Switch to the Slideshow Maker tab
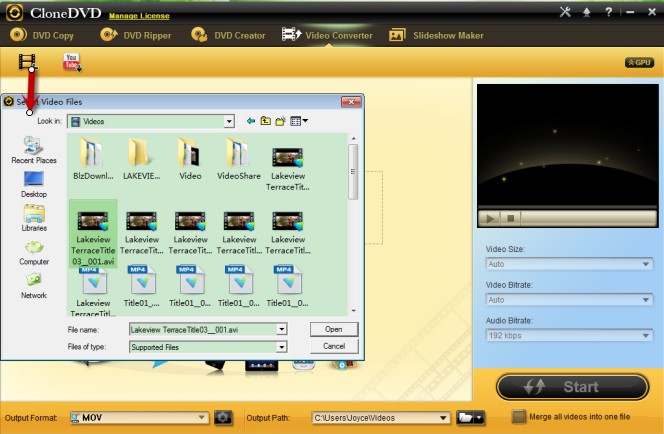 coord(436,35)
